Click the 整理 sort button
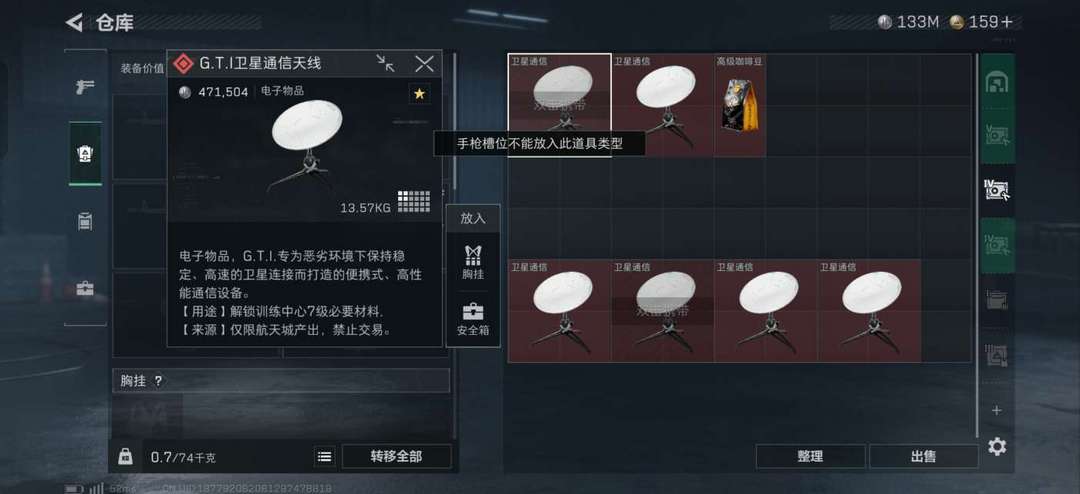 point(810,456)
